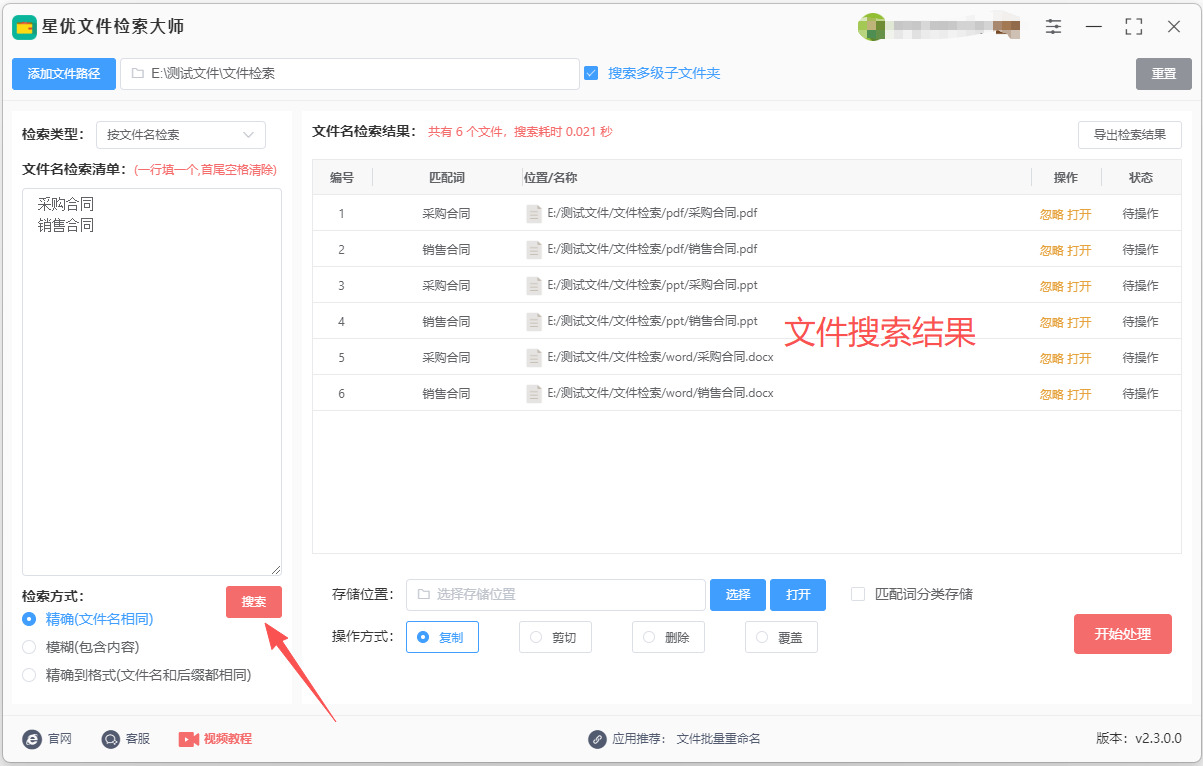
Task: Click 选择存储位置 input field
Action: tap(556, 595)
